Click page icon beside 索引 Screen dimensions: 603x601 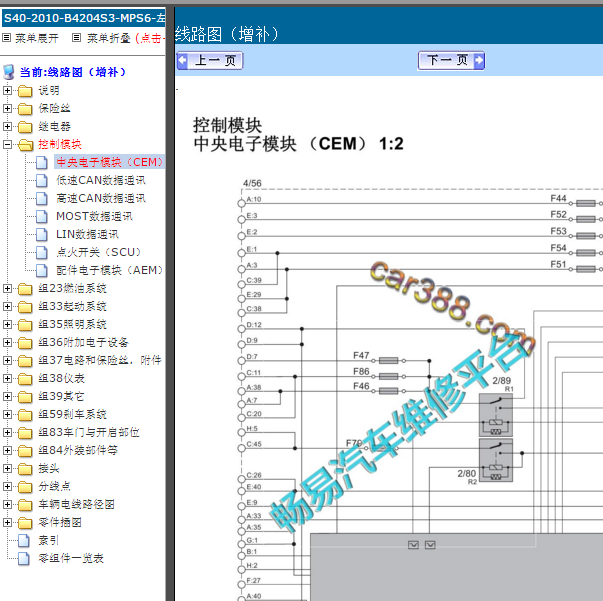(24, 540)
